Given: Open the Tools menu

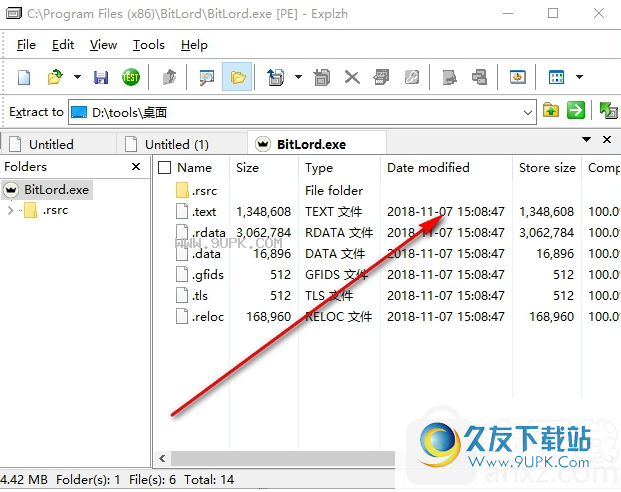Looking at the screenshot, I should (149, 45).
